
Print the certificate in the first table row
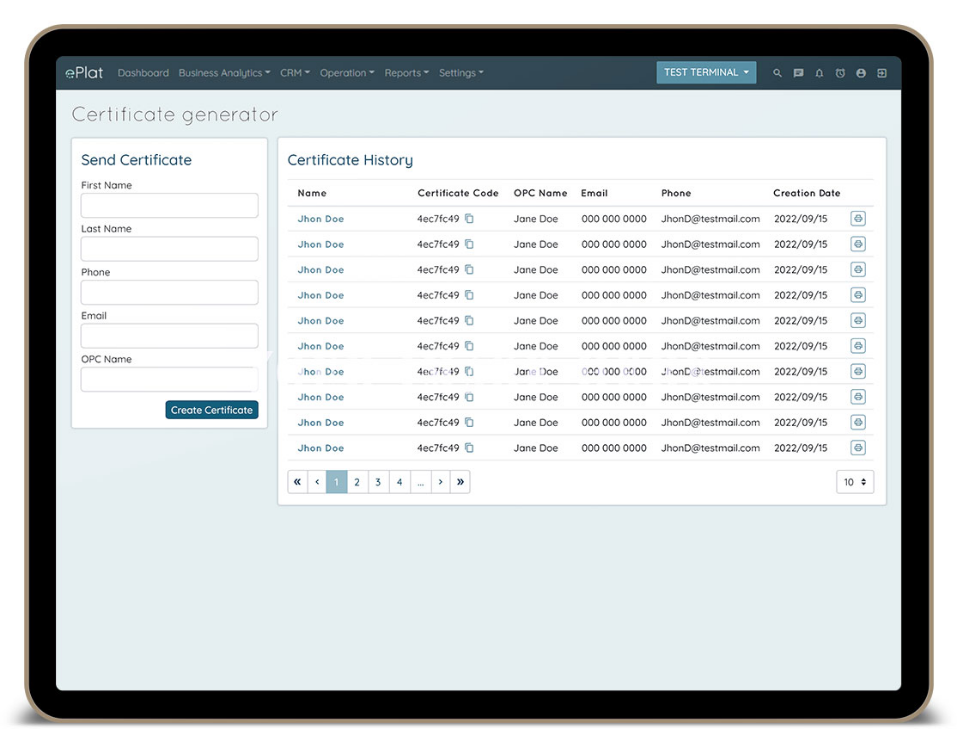tap(858, 219)
